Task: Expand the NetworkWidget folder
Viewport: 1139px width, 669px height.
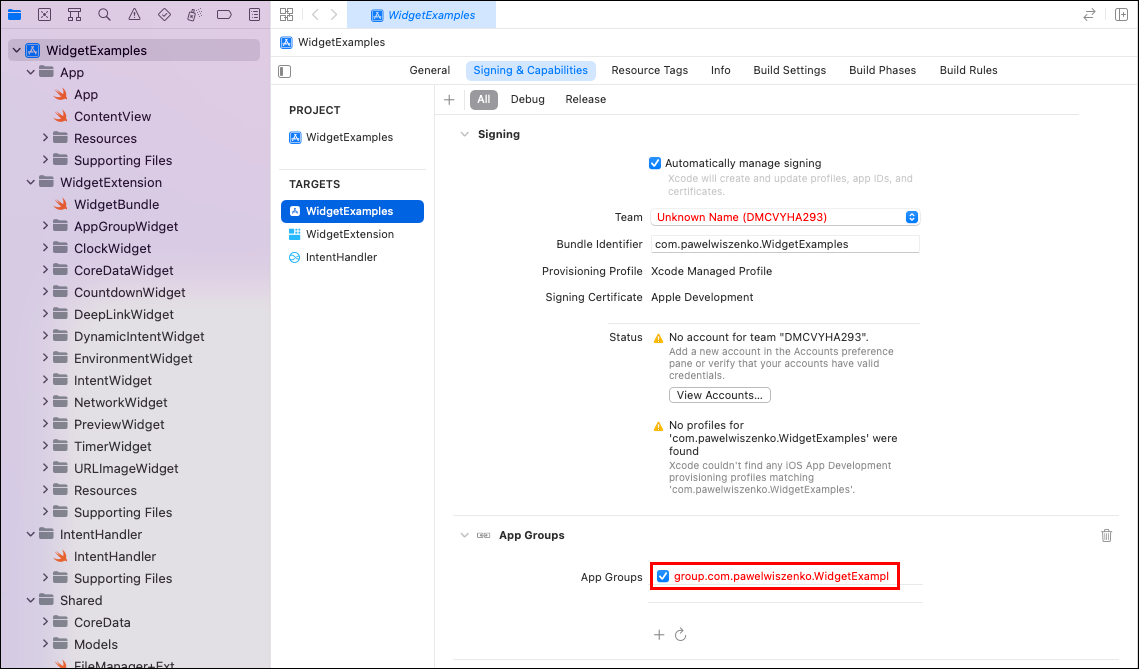Action: pyautogui.click(x=45, y=402)
